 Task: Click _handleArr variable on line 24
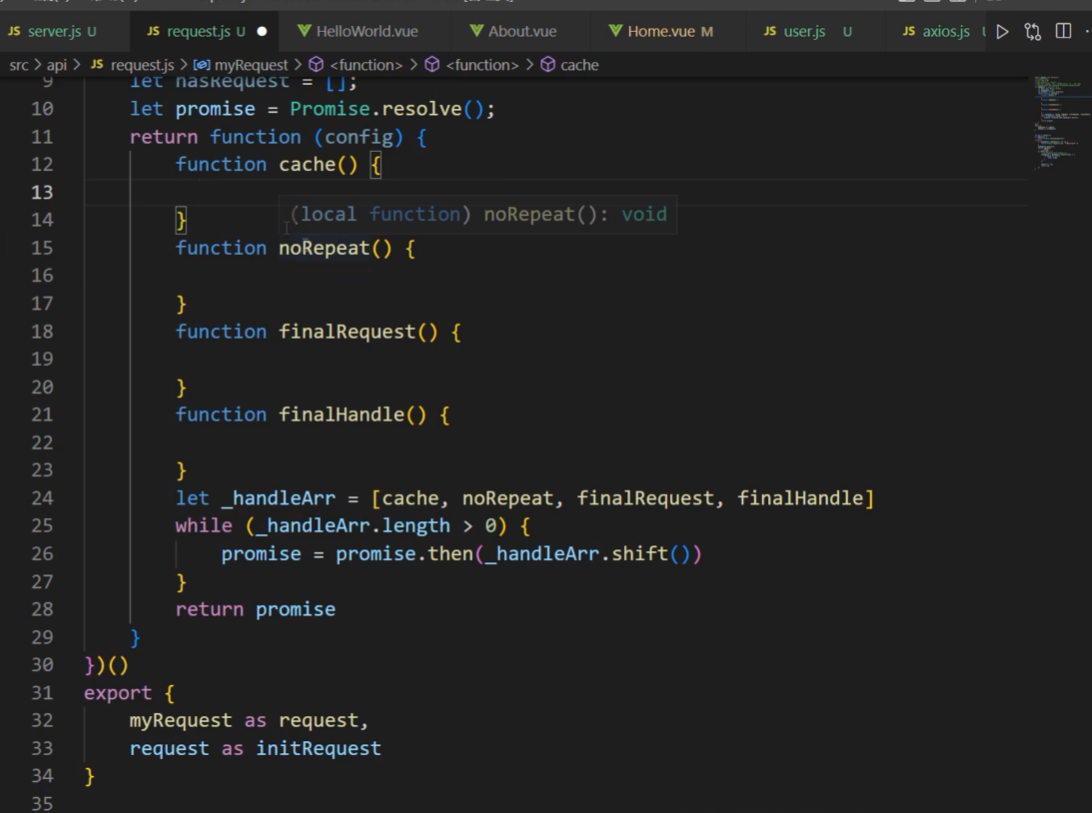[x=278, y=498]
